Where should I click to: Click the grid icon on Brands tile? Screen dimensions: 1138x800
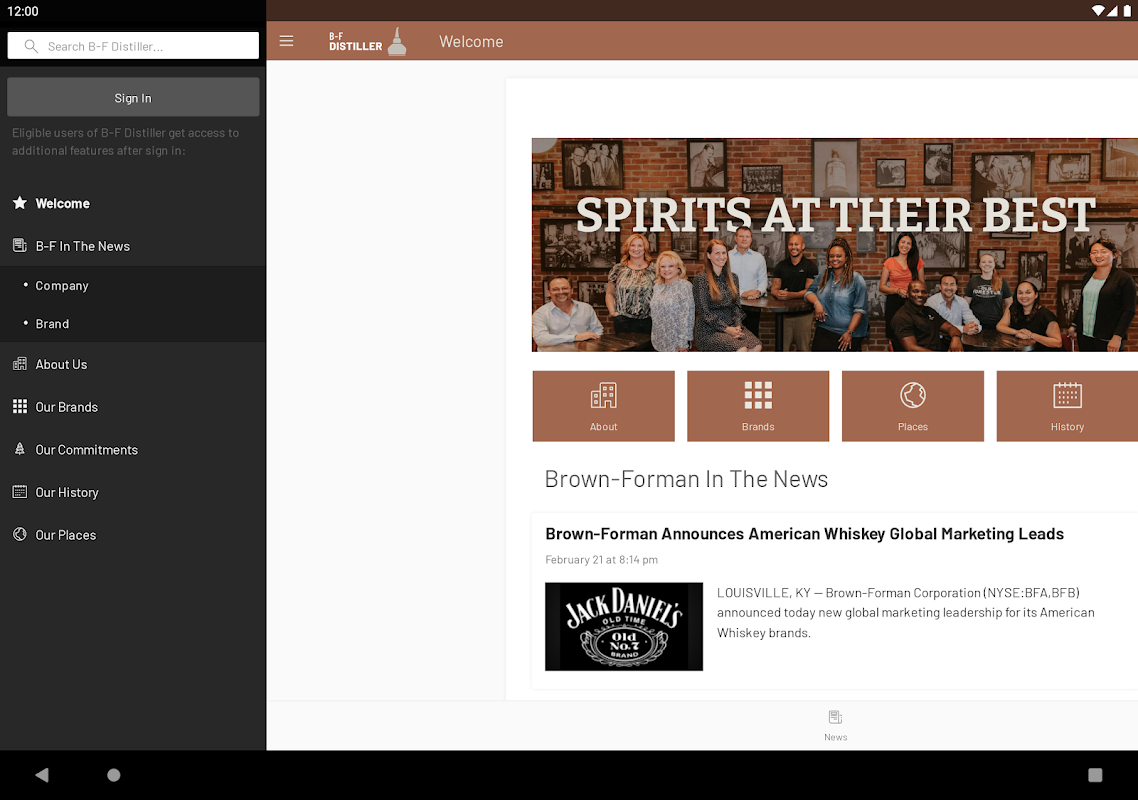(758, 395)
